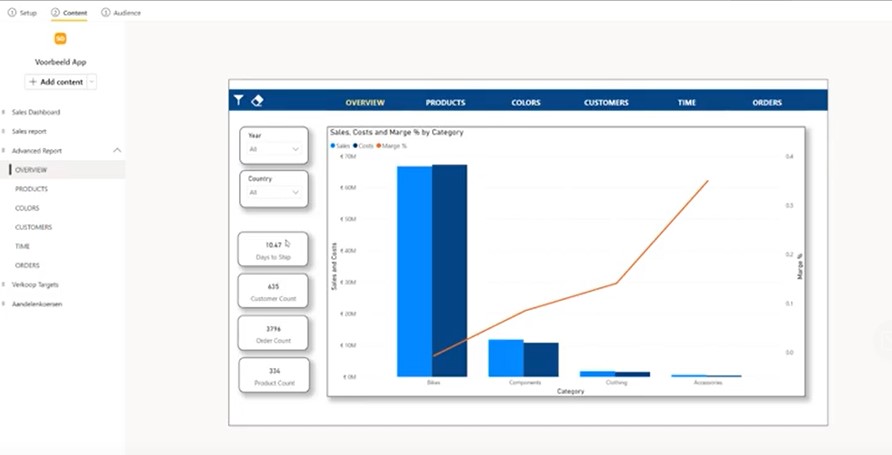892x455 pixels.
Task: Click the Sales legend marker
Action: tap(333, 146)
